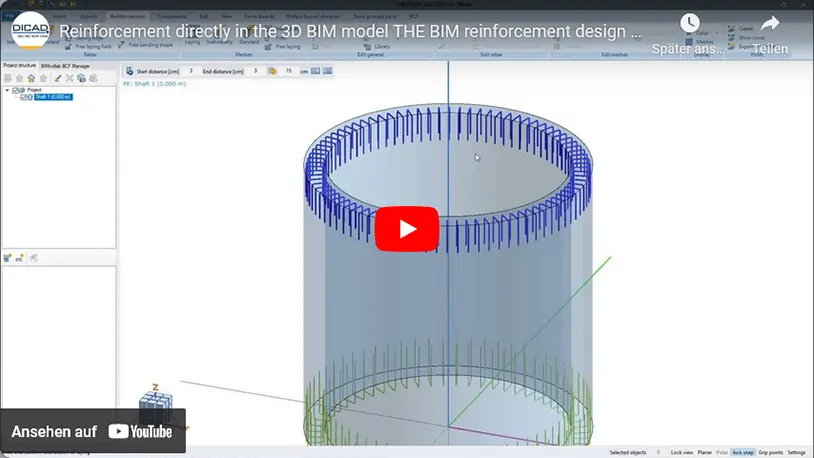Click Ansehen auf YouTube button
Image resolution: width=814 pixels, height=458 pixels.
tap(92, 431)
